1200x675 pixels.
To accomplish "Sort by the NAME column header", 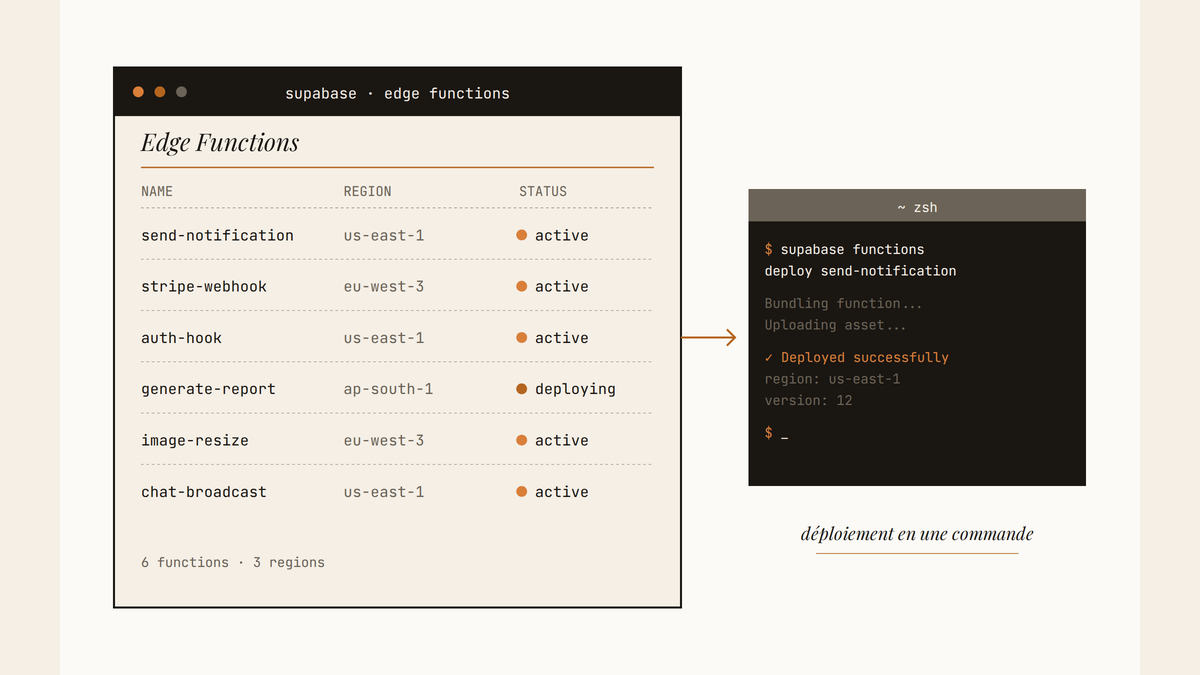I will 157,191.
